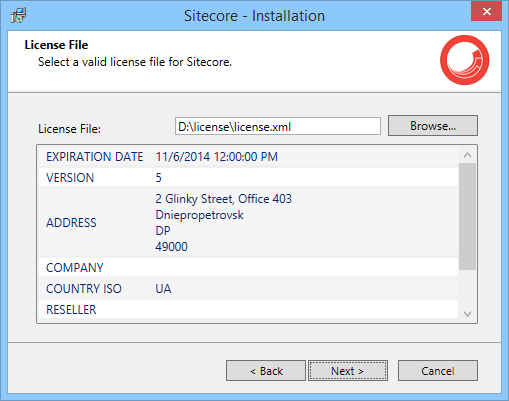Click the scrollbar up arrow
The width and height of the screenshot is (509, 401).
[467, 155]
